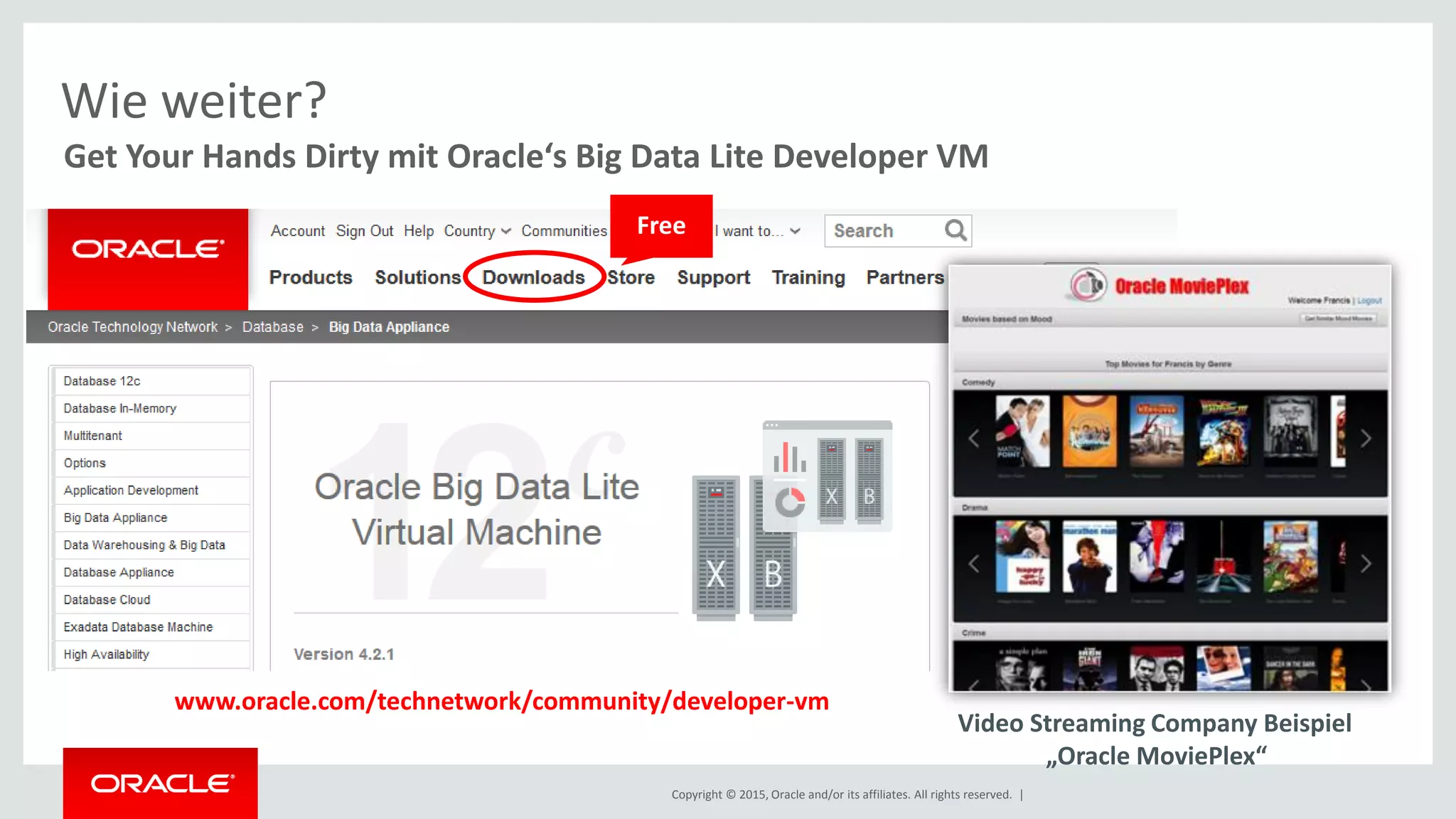Select Multitenant in the sidebar
Viewport: 1456px width, 819px height.
[152, 436]
